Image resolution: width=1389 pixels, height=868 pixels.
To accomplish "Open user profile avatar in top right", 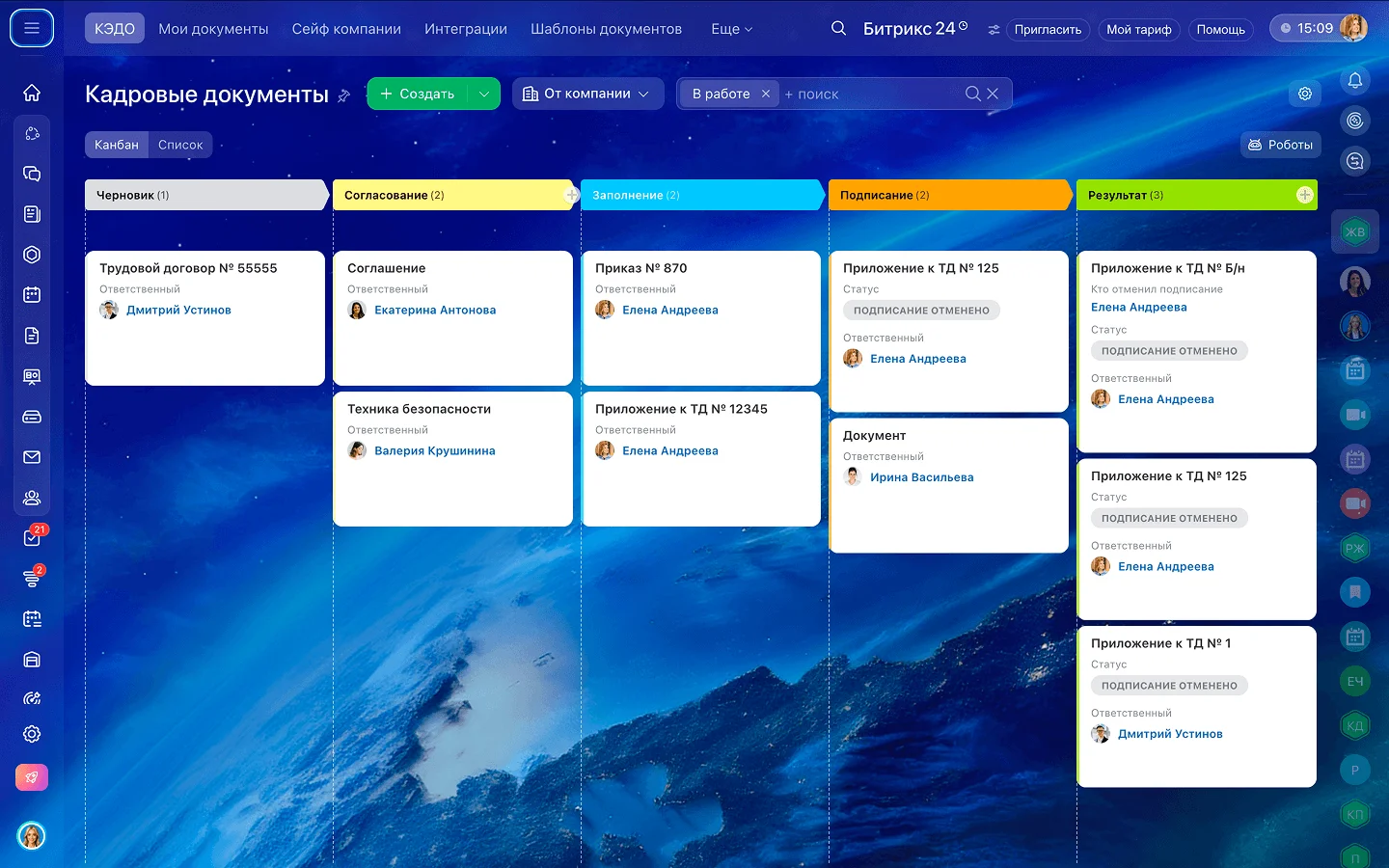I will coord(1353,28).
